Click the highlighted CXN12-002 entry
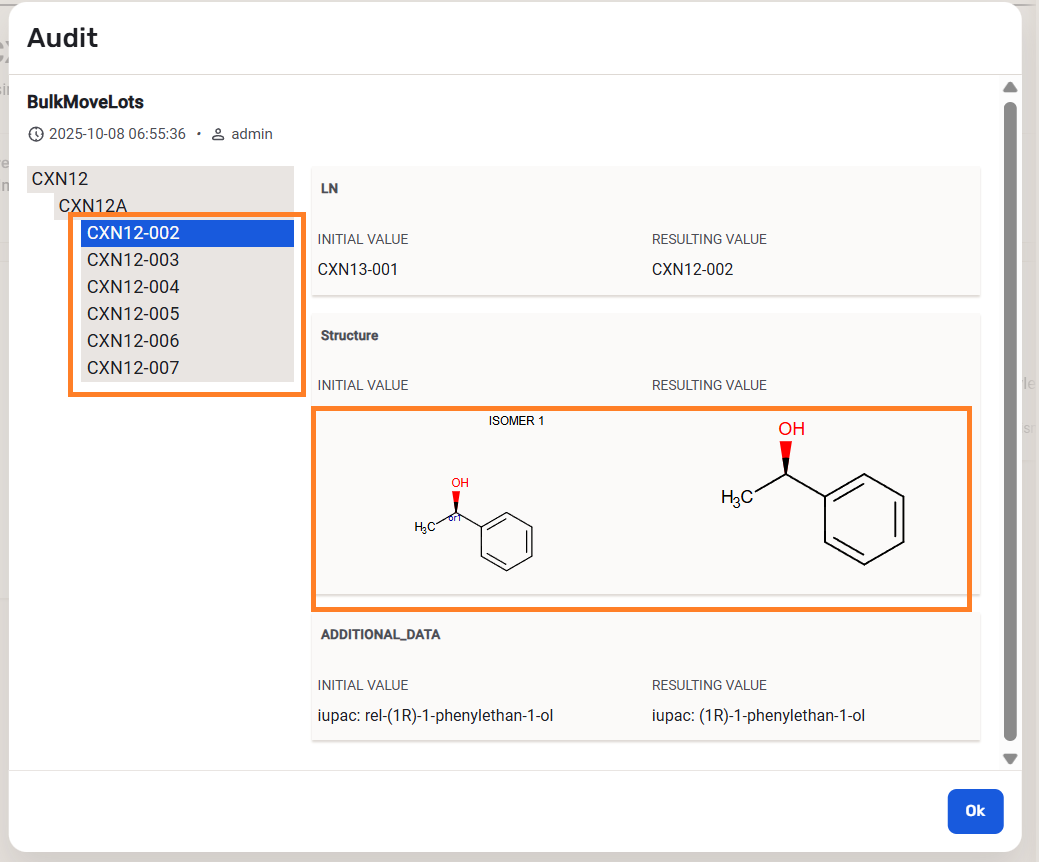 point(133,233)
